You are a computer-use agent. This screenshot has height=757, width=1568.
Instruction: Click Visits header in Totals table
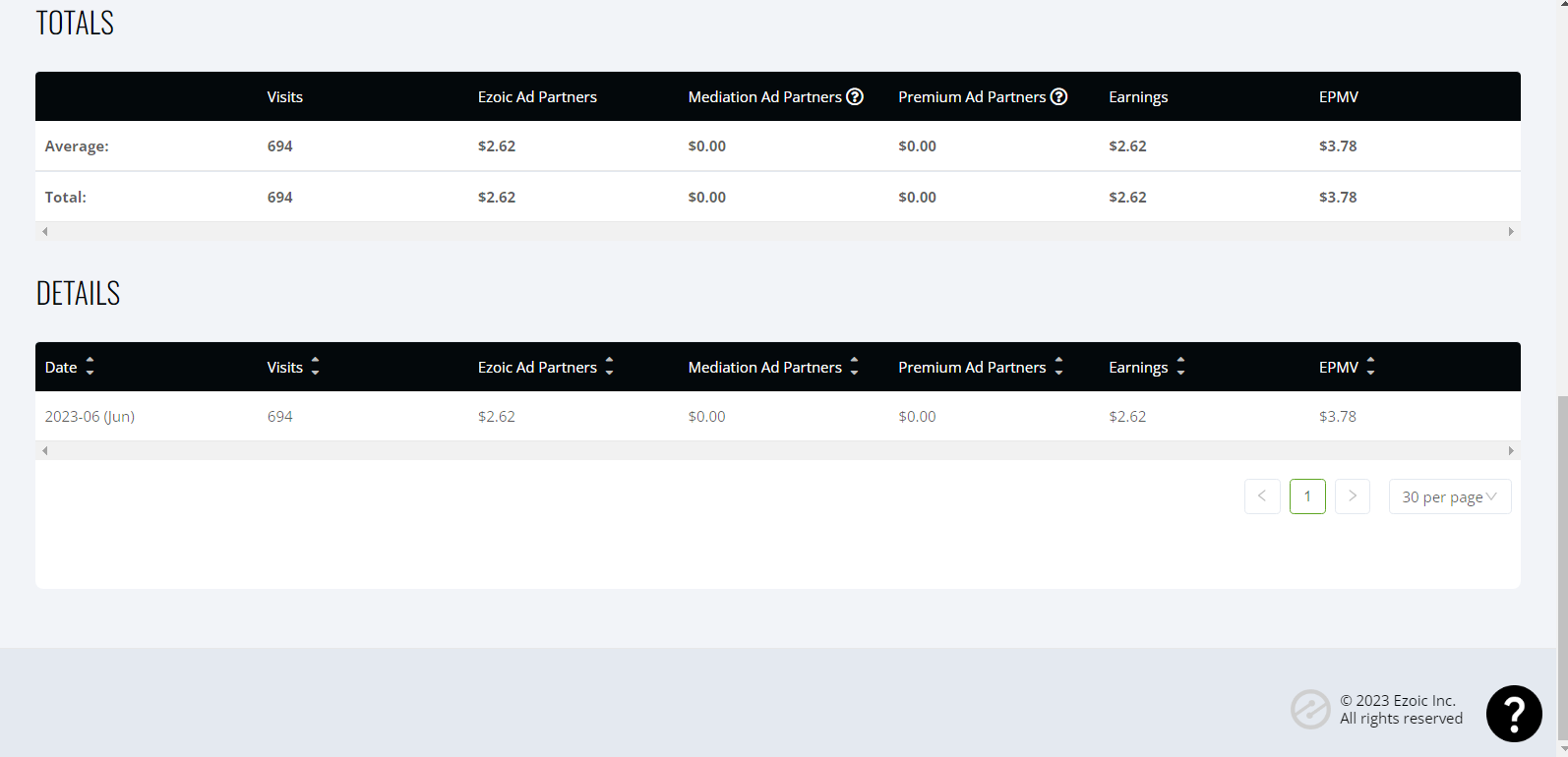tap(285, 96)
